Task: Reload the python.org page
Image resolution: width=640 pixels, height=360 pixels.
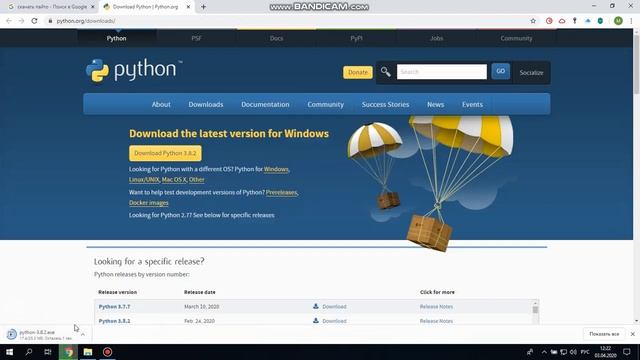Action: click(x=34, y=21)
